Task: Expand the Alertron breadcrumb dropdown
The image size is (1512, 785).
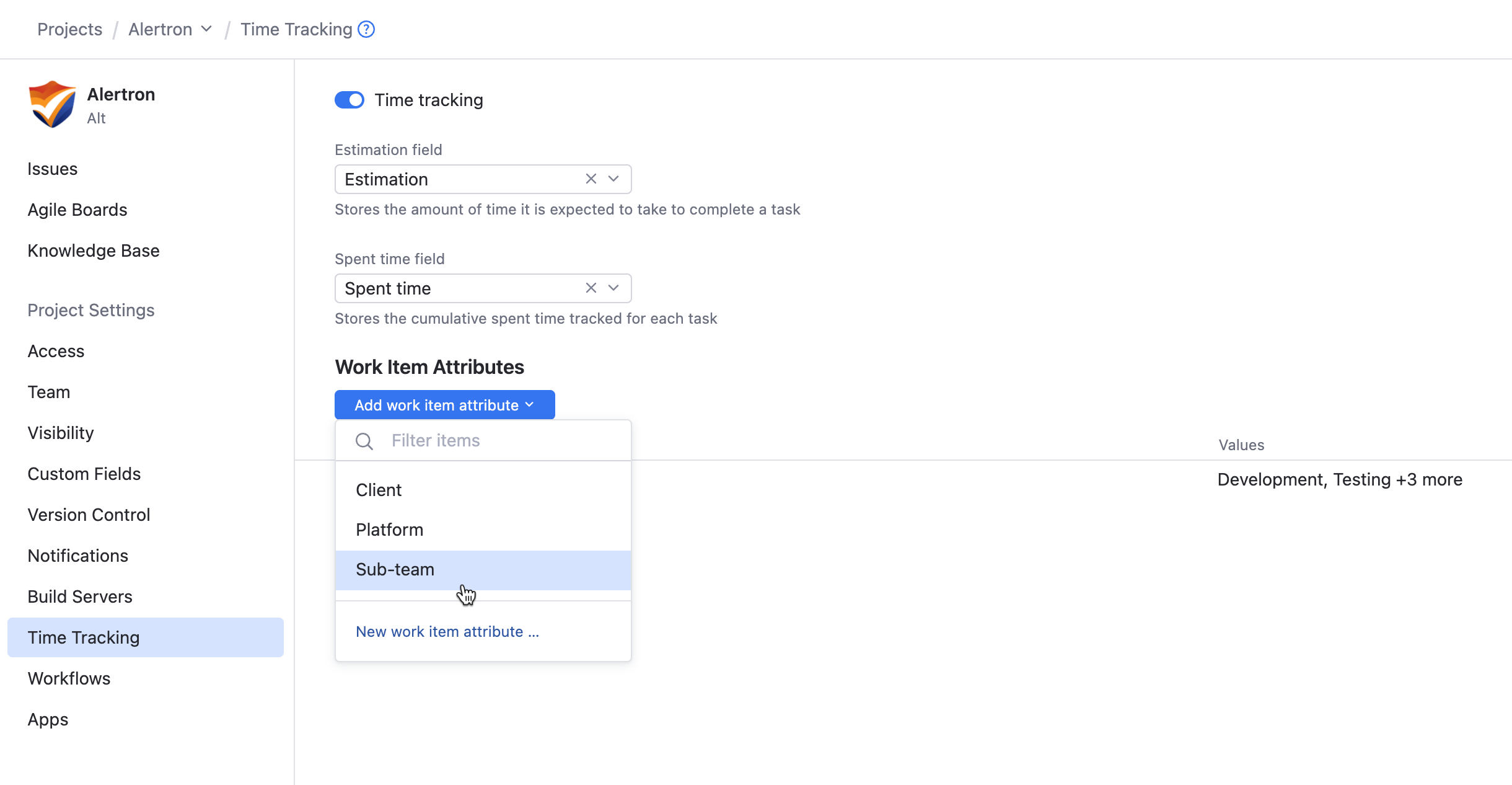Action: pos(207,29)
